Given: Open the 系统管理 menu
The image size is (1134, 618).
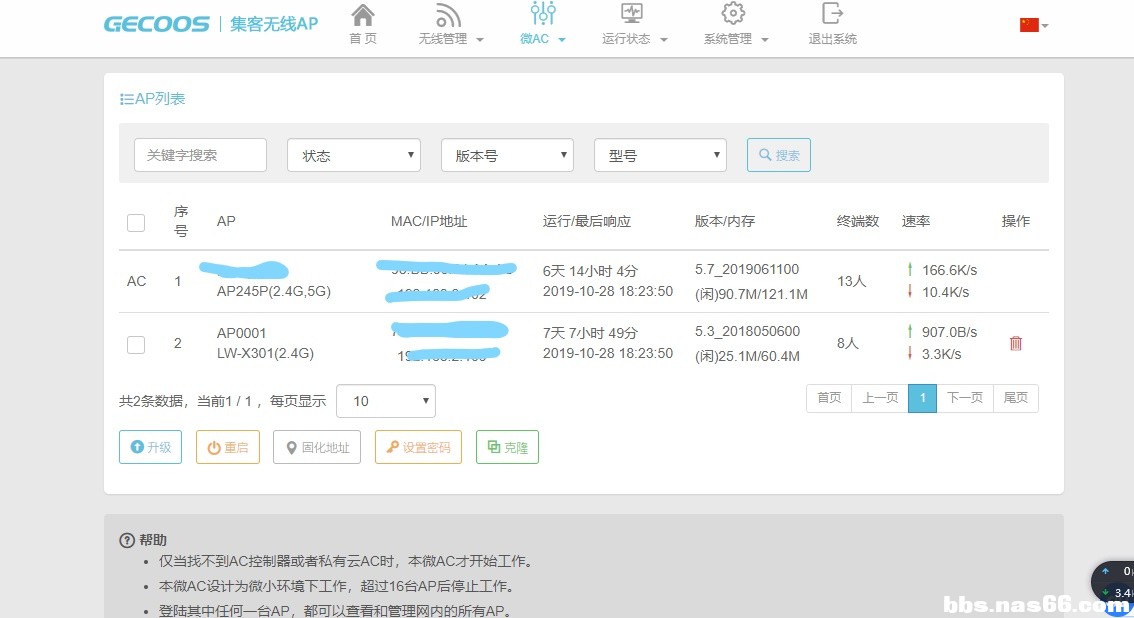Looking at the screenshot, I should 736,39.
